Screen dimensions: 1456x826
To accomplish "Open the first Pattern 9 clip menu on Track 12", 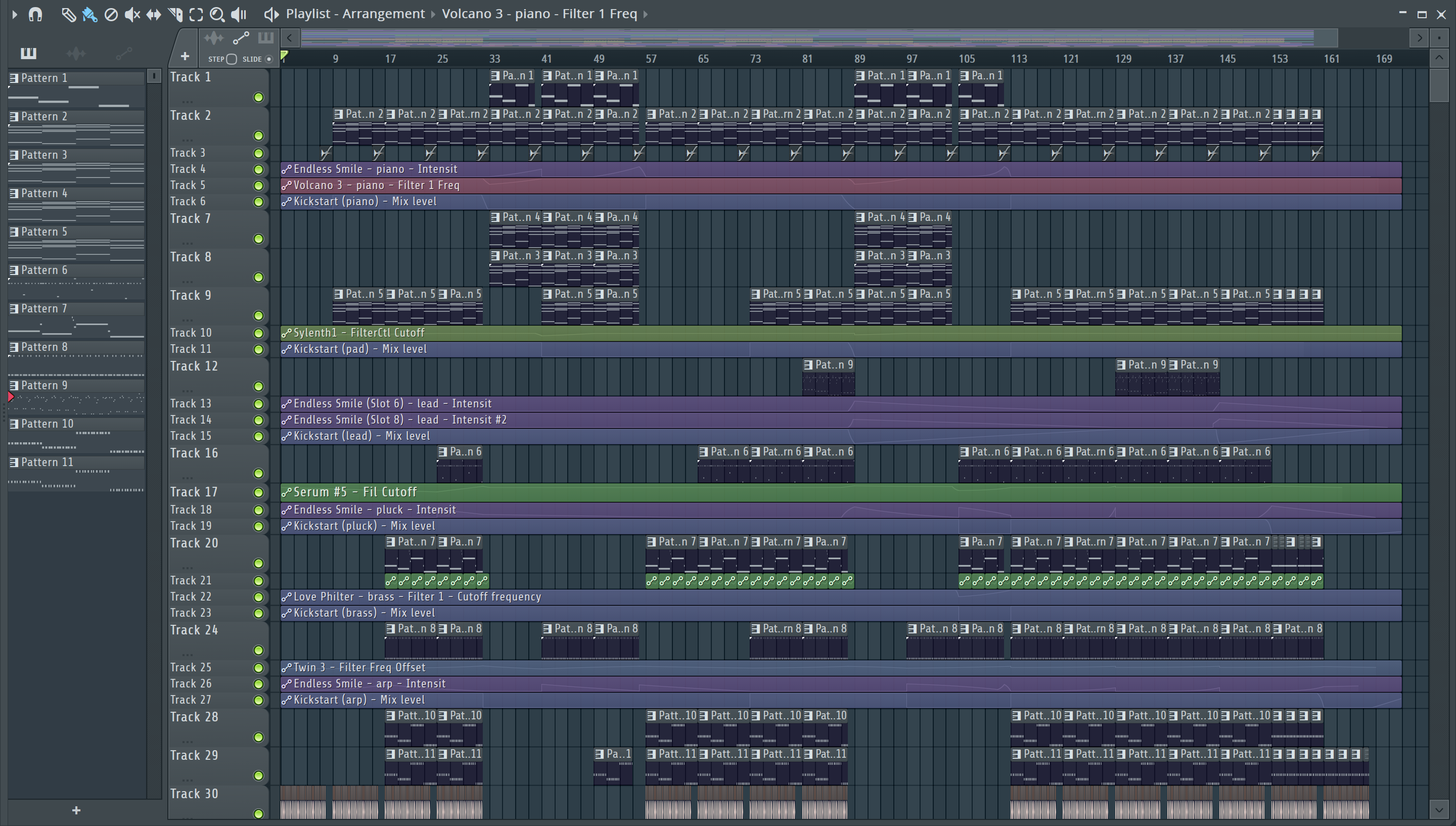I will coord(808,365).
